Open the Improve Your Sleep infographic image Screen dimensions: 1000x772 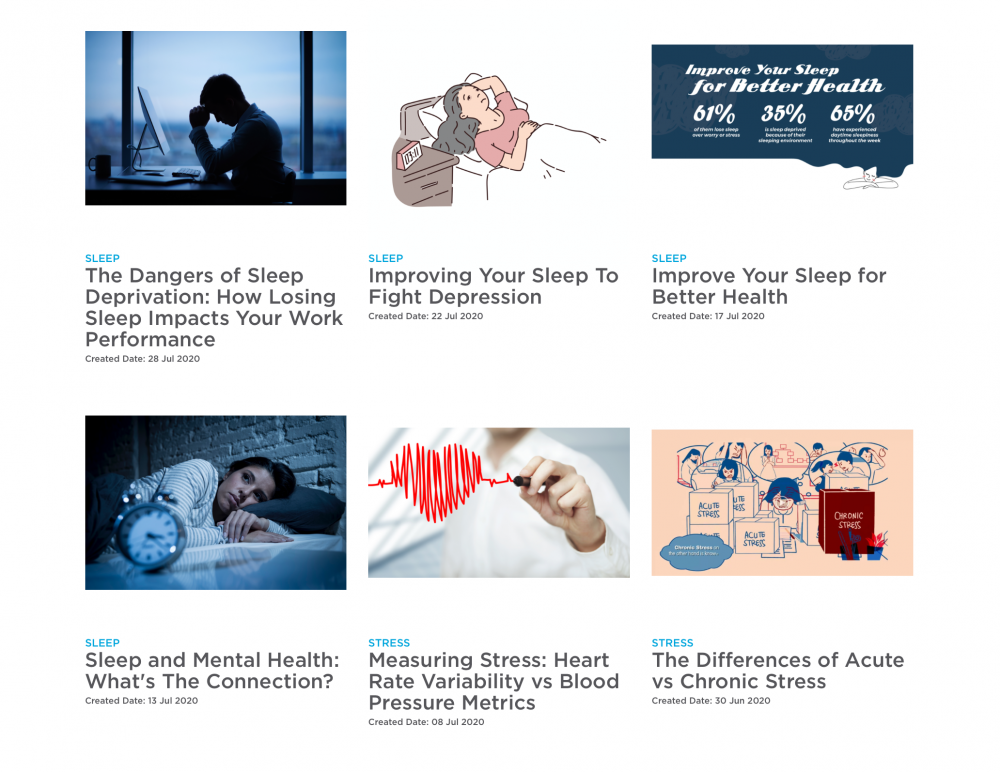[x=782, y=117]
